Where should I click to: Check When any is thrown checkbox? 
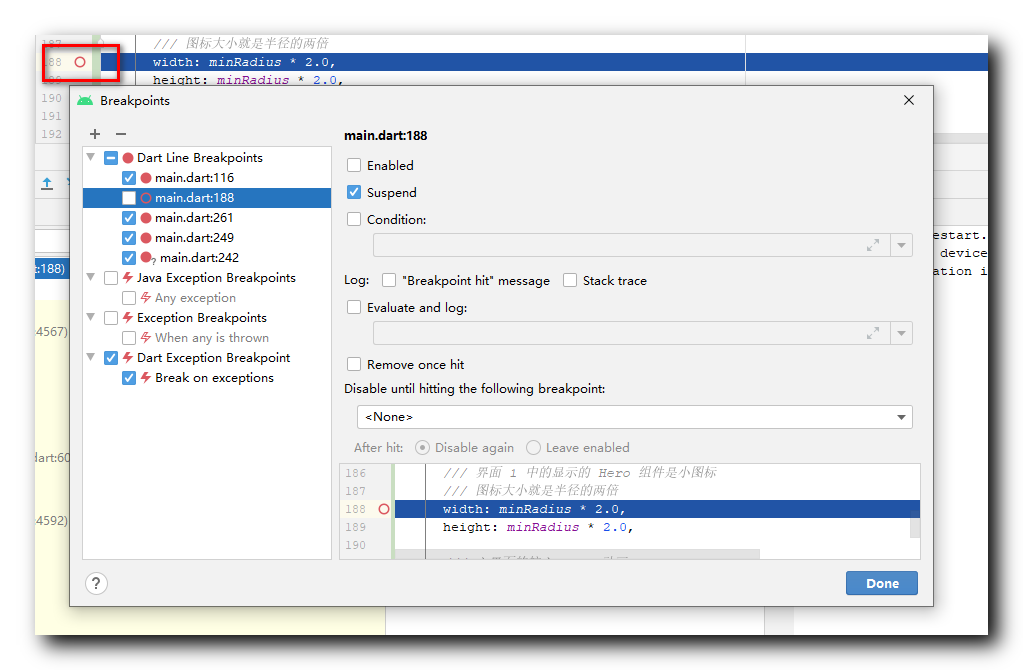click(129, 338)
